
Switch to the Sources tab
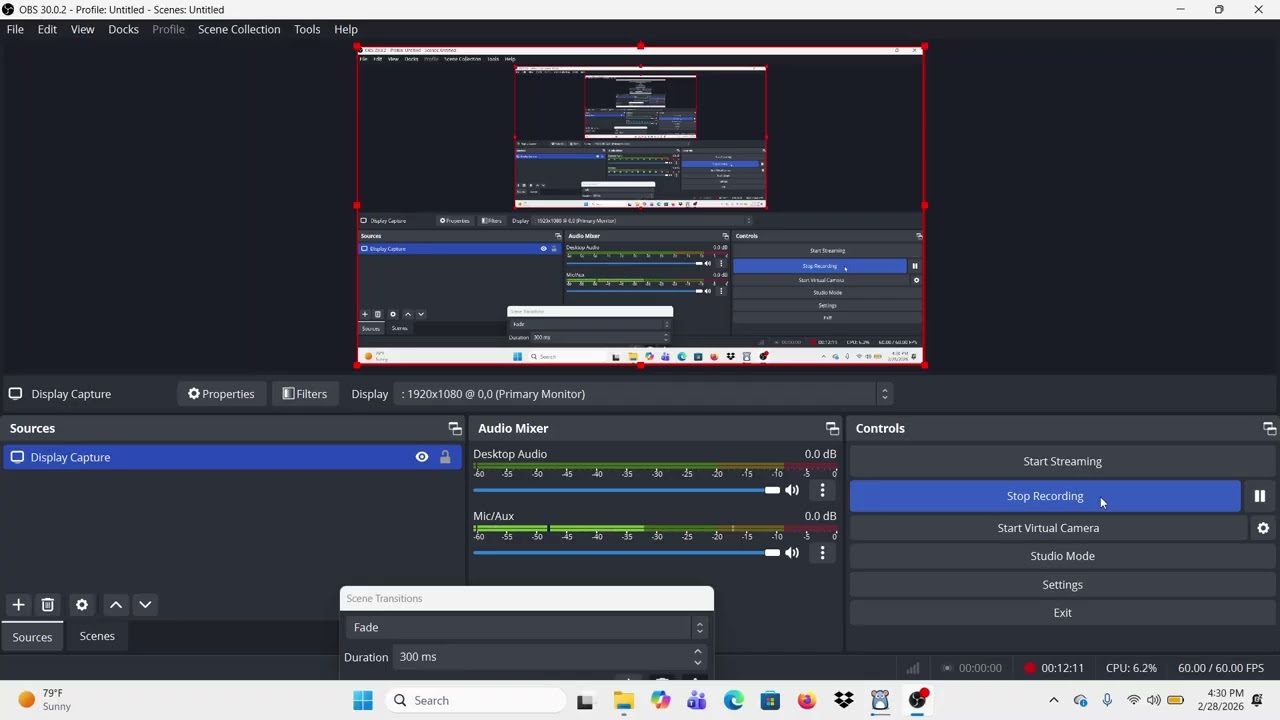tap(32, 637)
